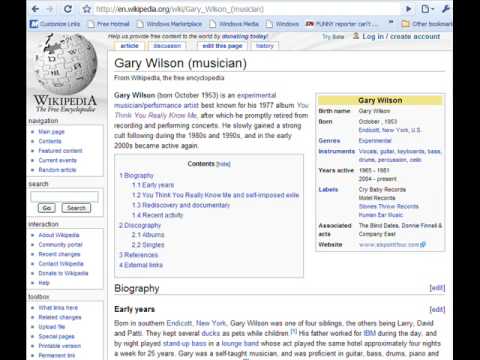
Task: Open Help link in sidebar
Action: click(x=44, y=283)
